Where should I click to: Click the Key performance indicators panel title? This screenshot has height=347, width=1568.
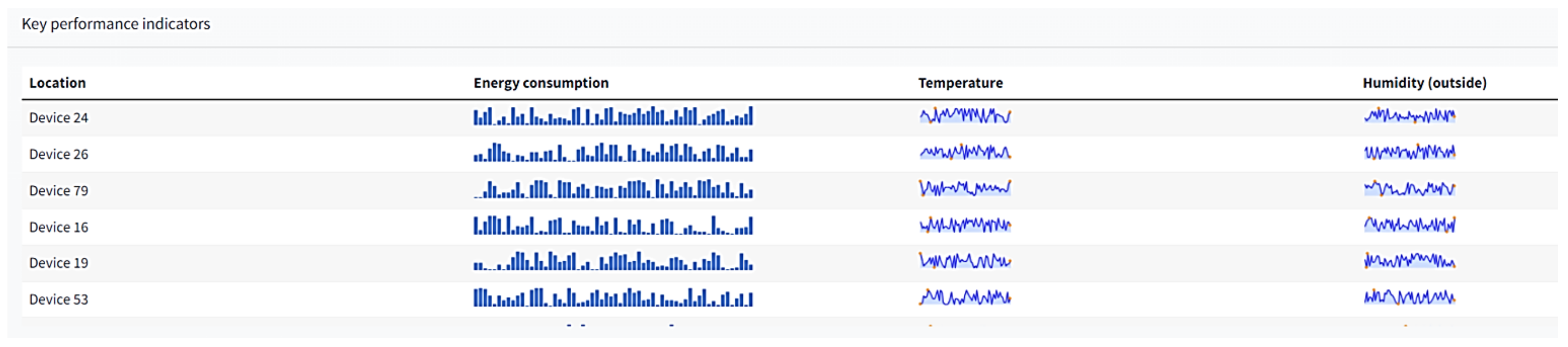click(x=116, y=24)
